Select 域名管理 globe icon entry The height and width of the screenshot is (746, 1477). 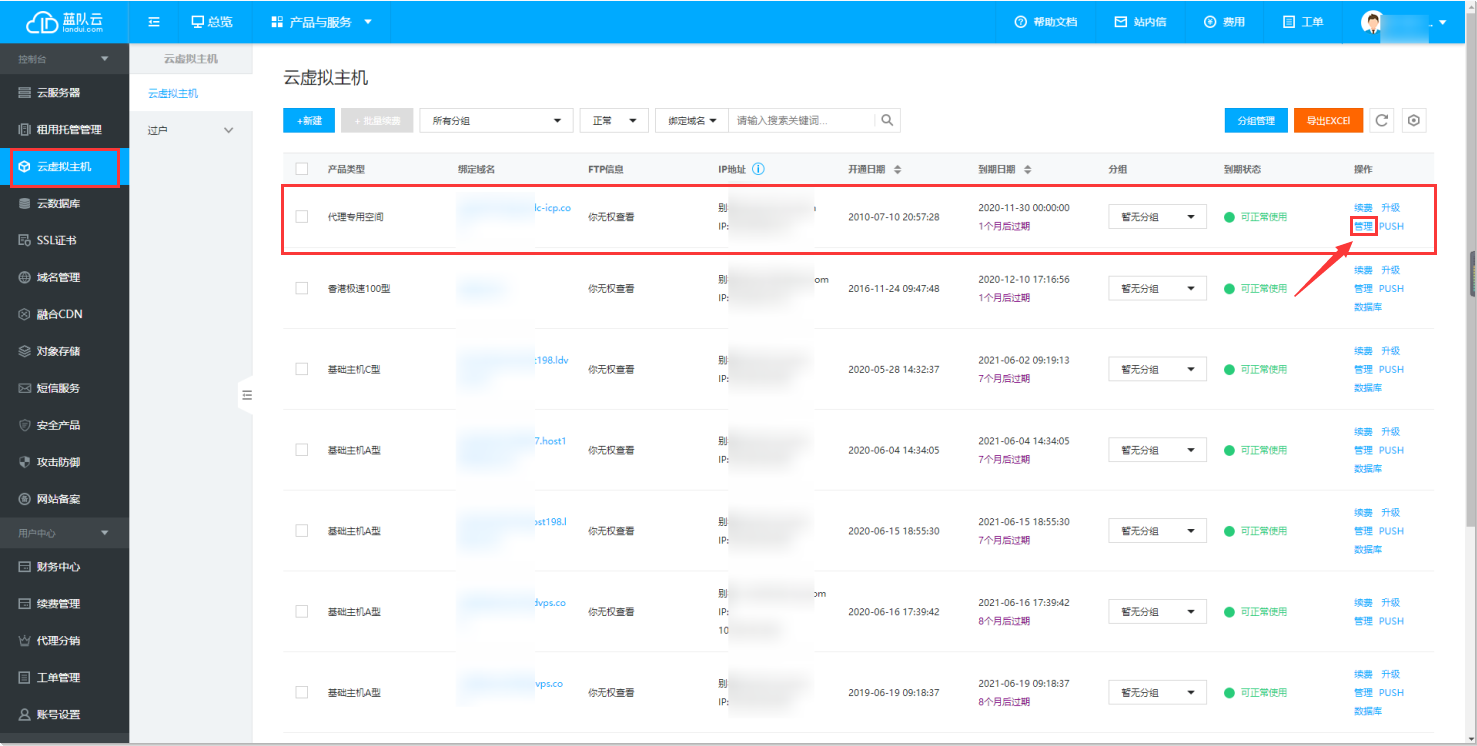(25, 278)
